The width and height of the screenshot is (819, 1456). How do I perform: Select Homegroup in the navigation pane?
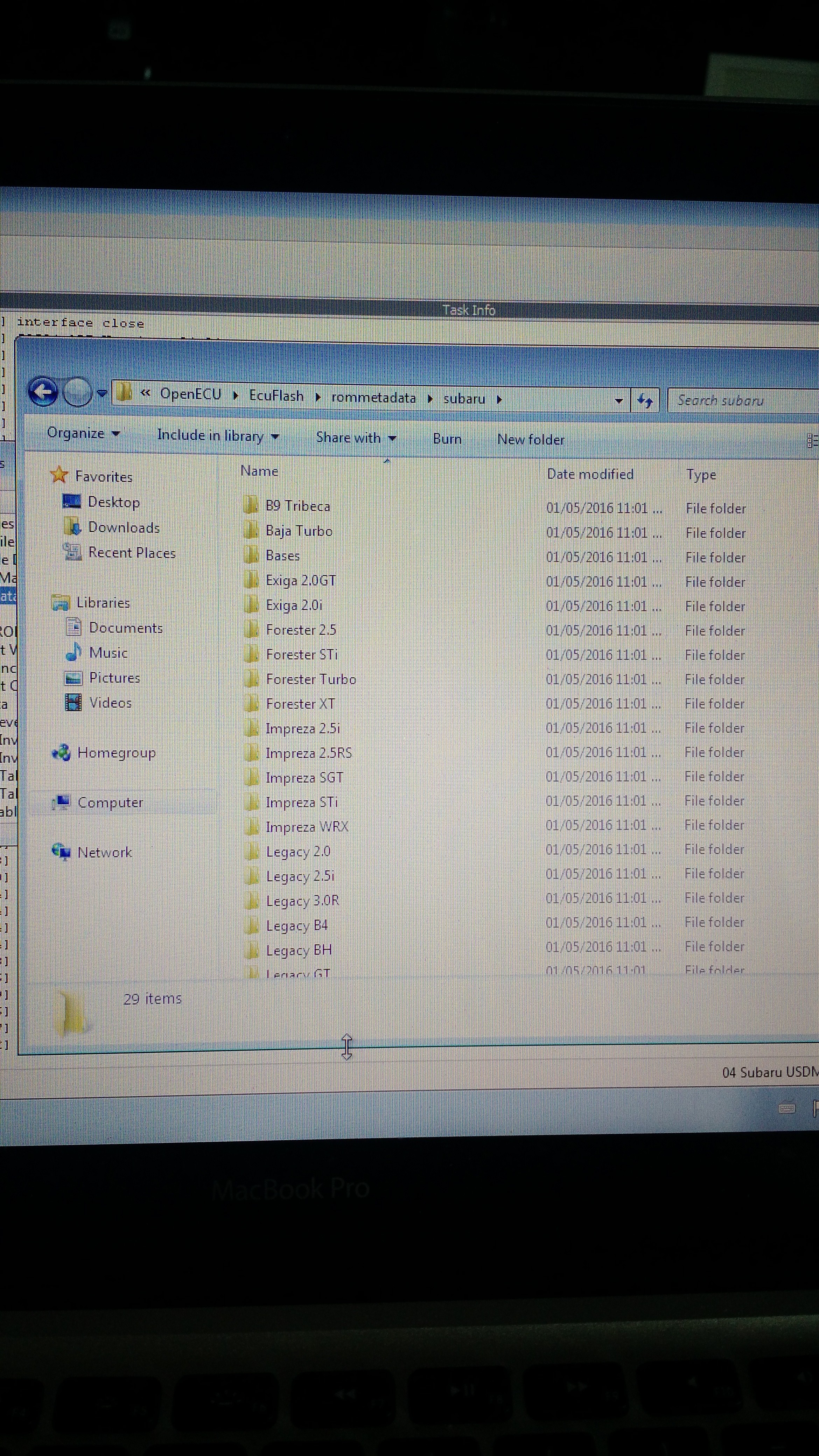pyautogui.click(x=104, y=752)
